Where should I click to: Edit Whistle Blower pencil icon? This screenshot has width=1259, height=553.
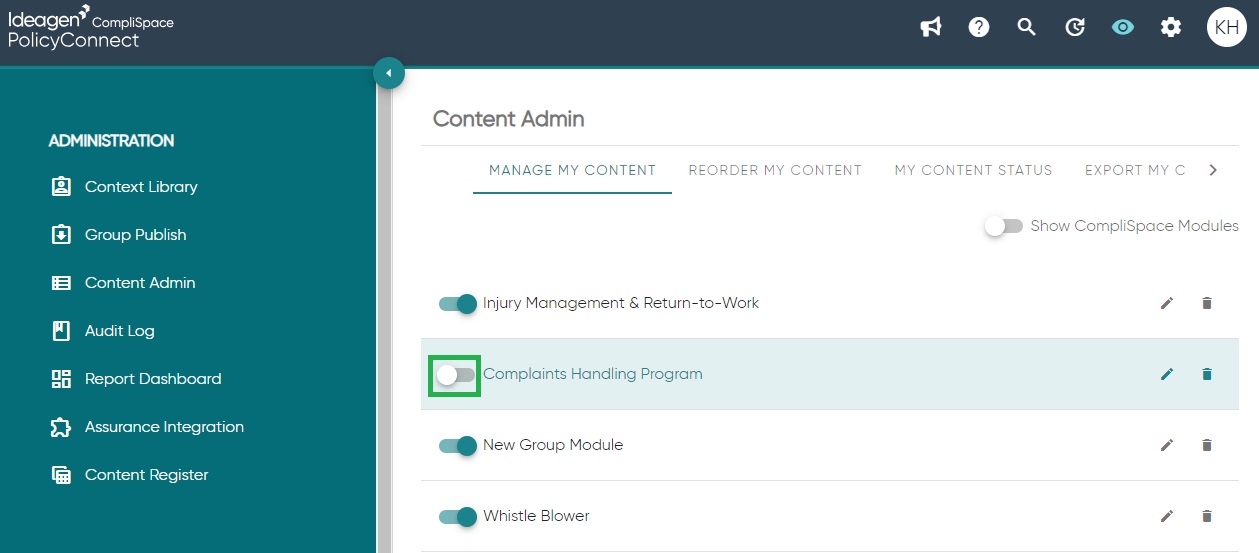tap(1167, 516)
